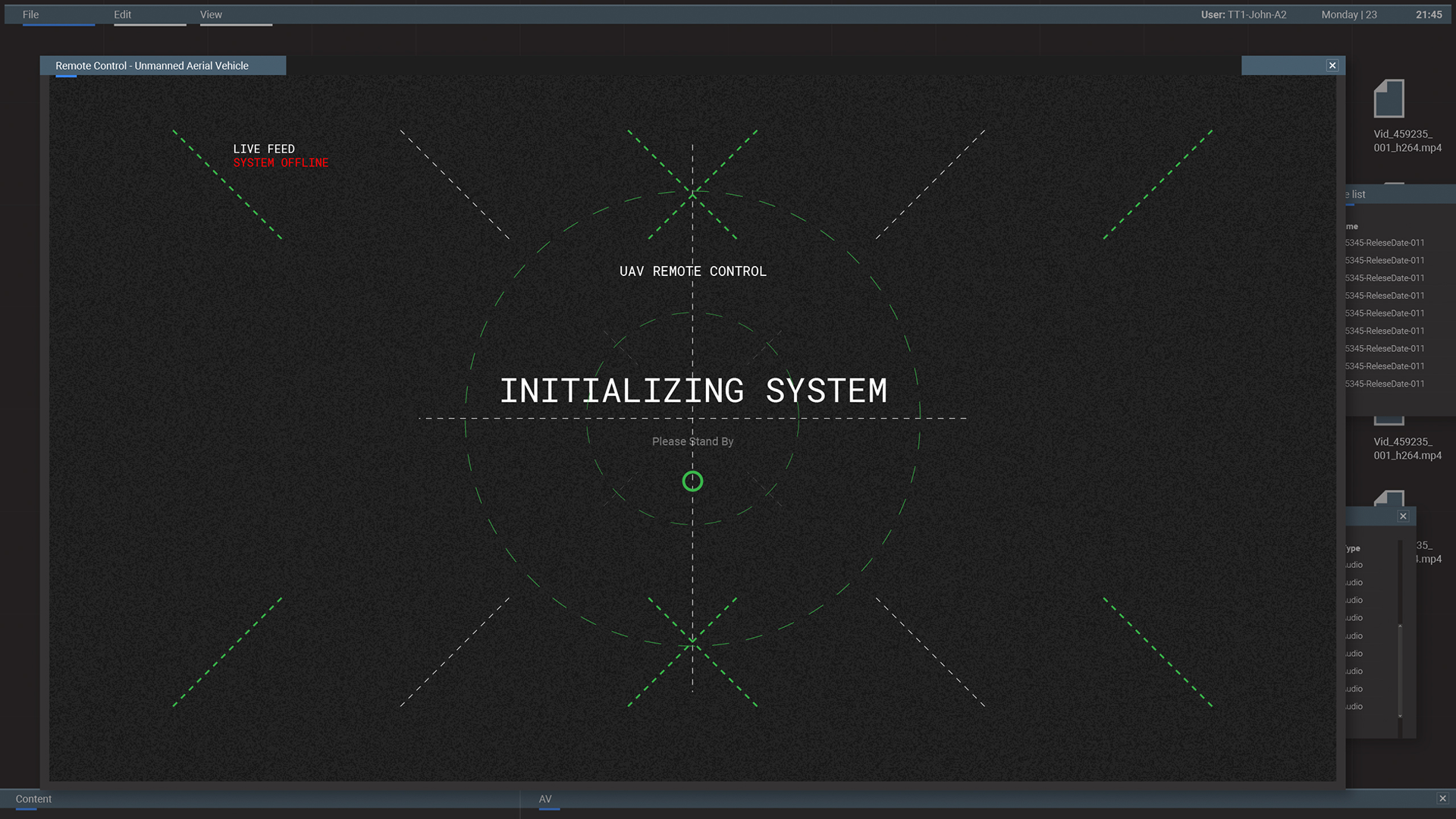Open the View menu

[211, 14]
